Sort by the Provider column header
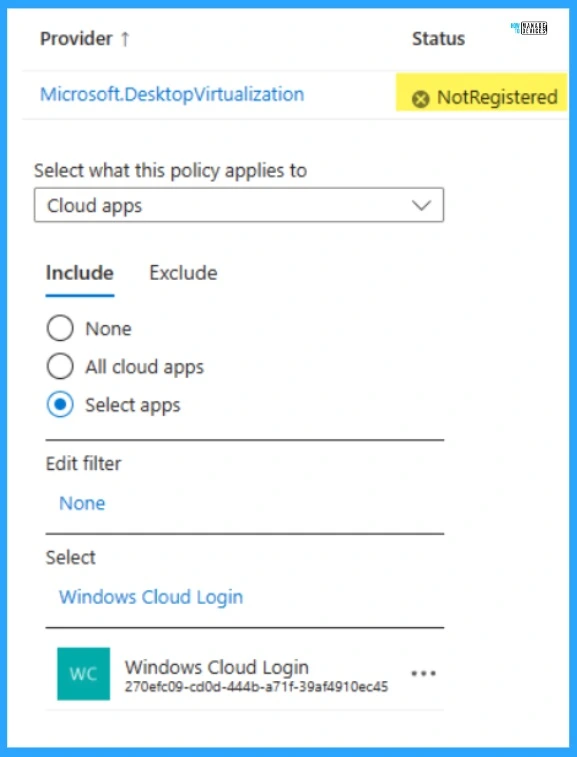577x757 pixels. pos(76,39)
